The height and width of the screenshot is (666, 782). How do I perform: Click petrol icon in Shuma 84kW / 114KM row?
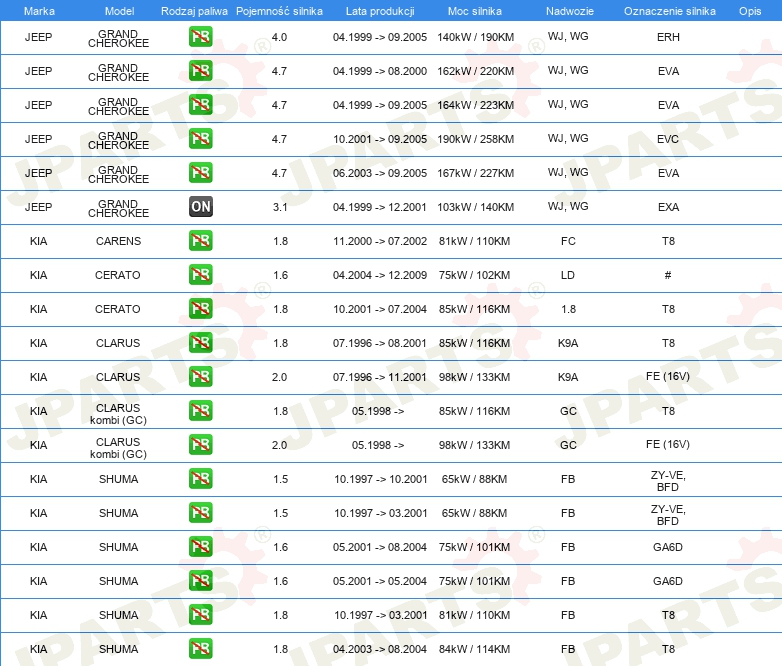tap(200, 649)
